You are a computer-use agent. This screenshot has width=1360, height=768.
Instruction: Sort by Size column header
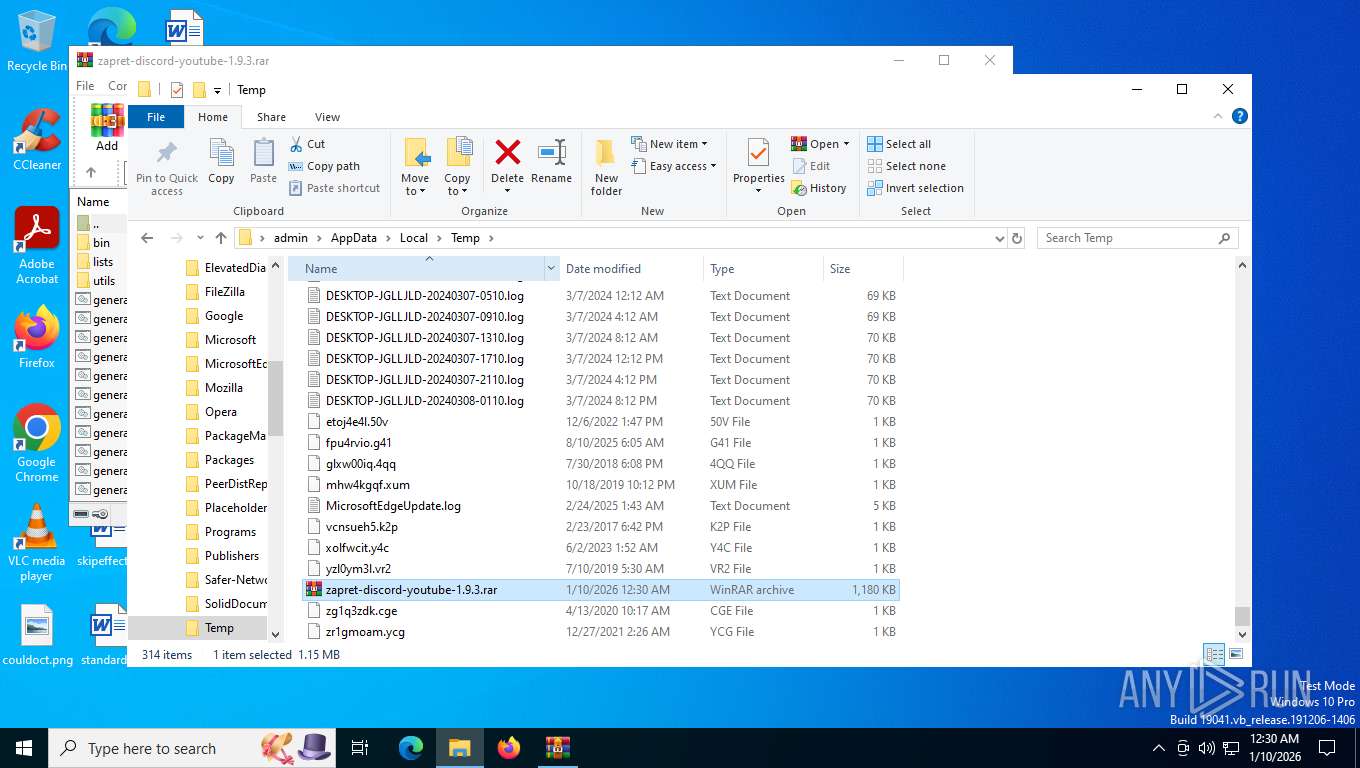[x=863, y=269]
